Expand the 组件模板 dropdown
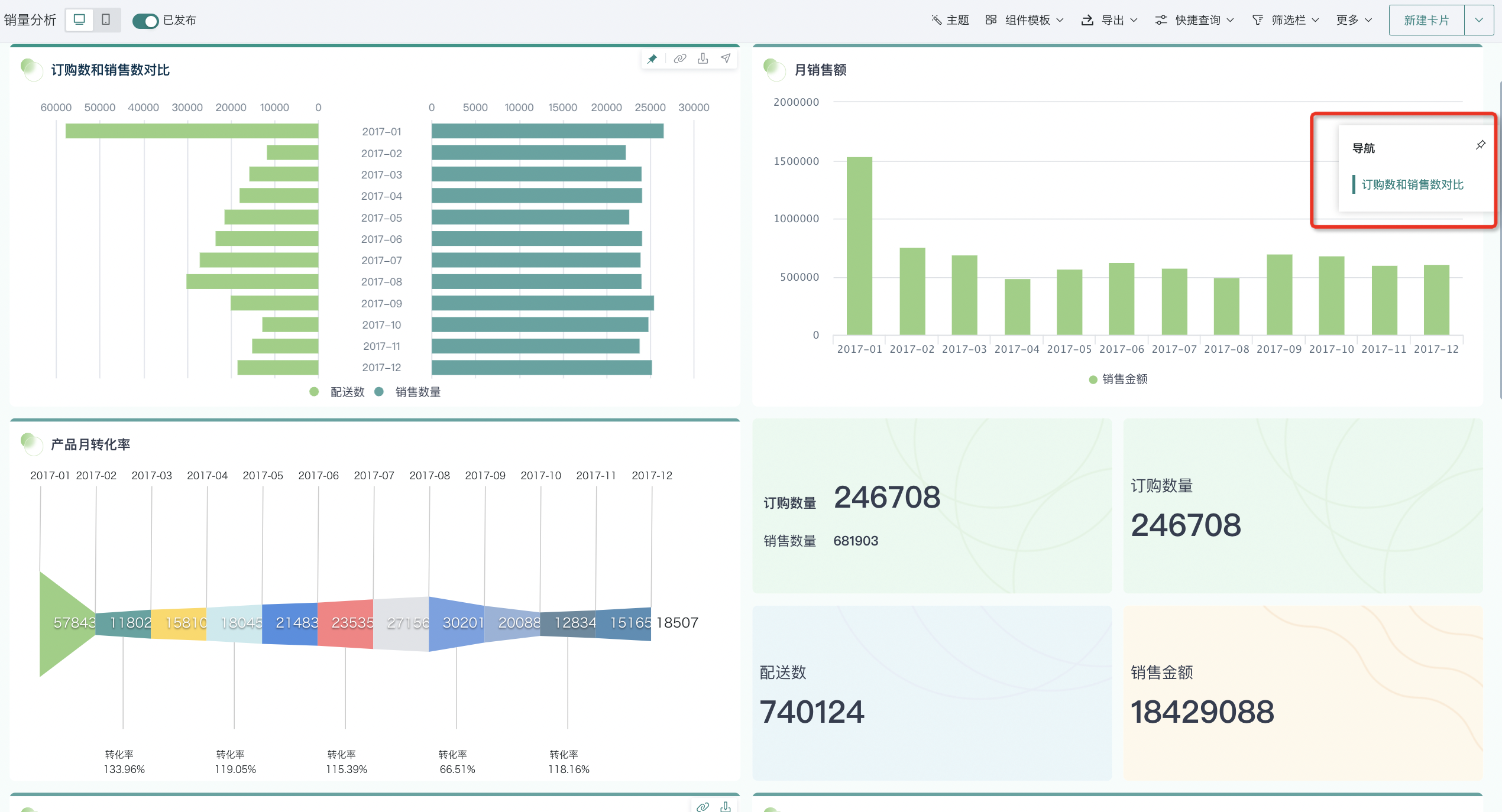 point(1024,20)
